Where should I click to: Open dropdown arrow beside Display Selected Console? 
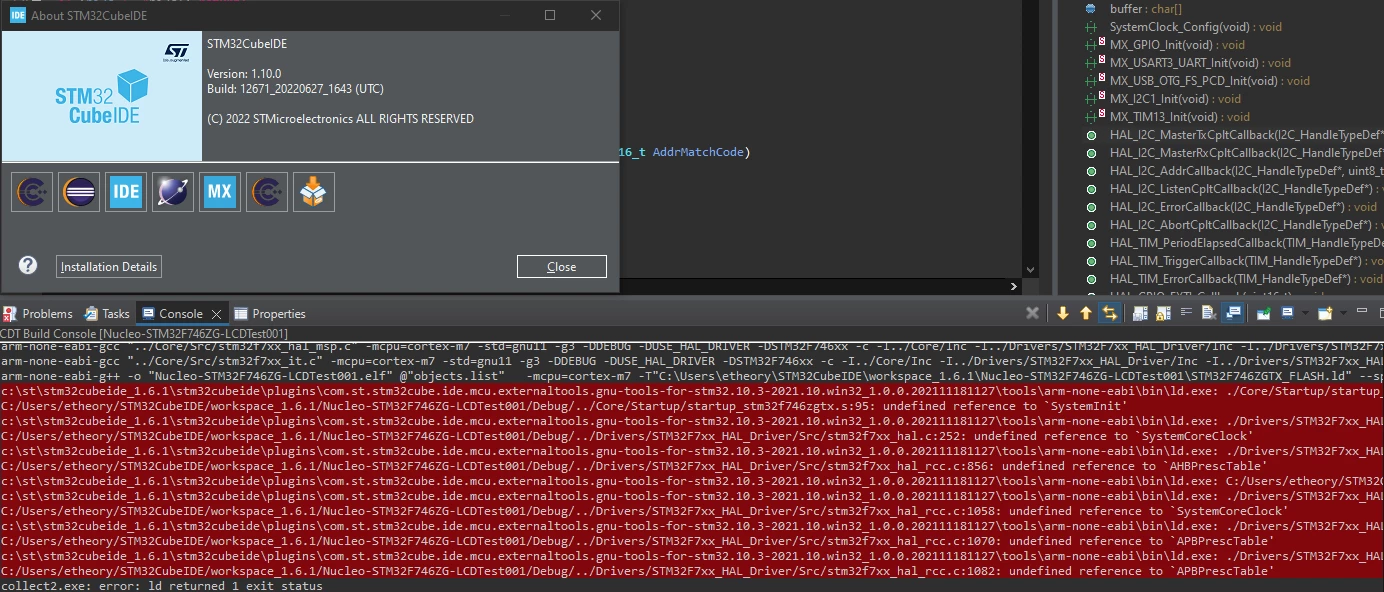point(1303,313)
